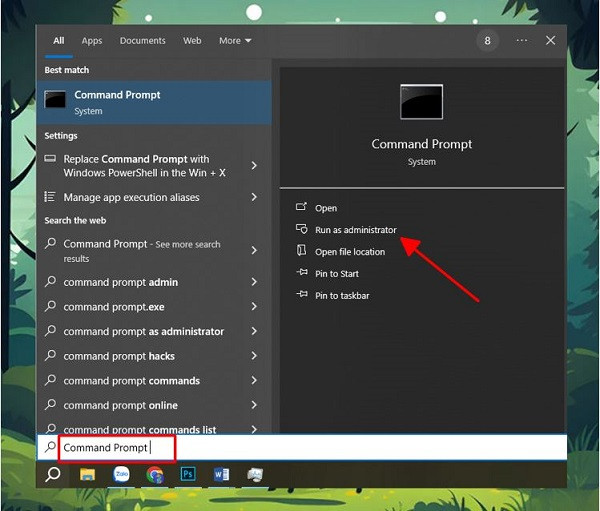The image size is (600, 511).
Task: Click search icon beside command prompt hacks
Action: pos(50,356)
